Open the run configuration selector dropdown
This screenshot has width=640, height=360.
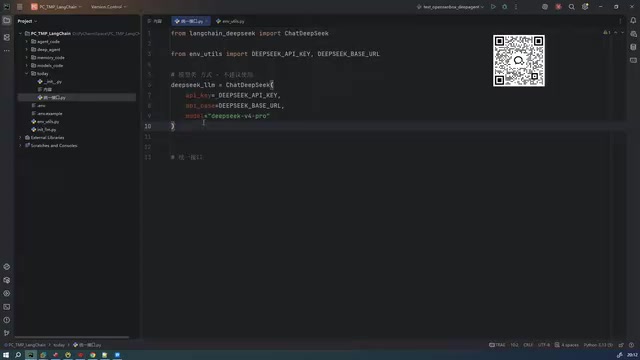click(450, 7)
